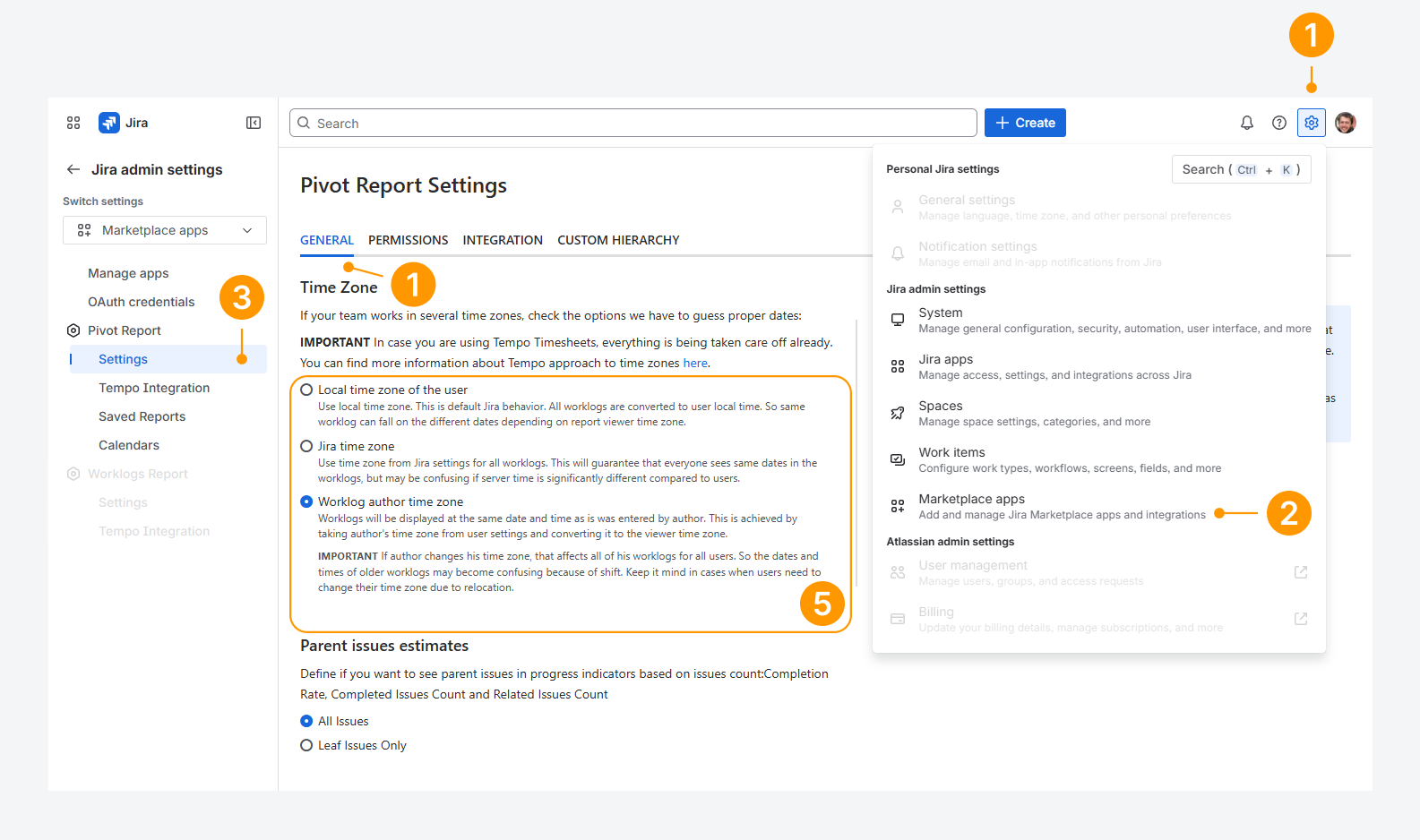
Task: Open Saved Reports in the sidebar
Action: (x=142, y=416)
